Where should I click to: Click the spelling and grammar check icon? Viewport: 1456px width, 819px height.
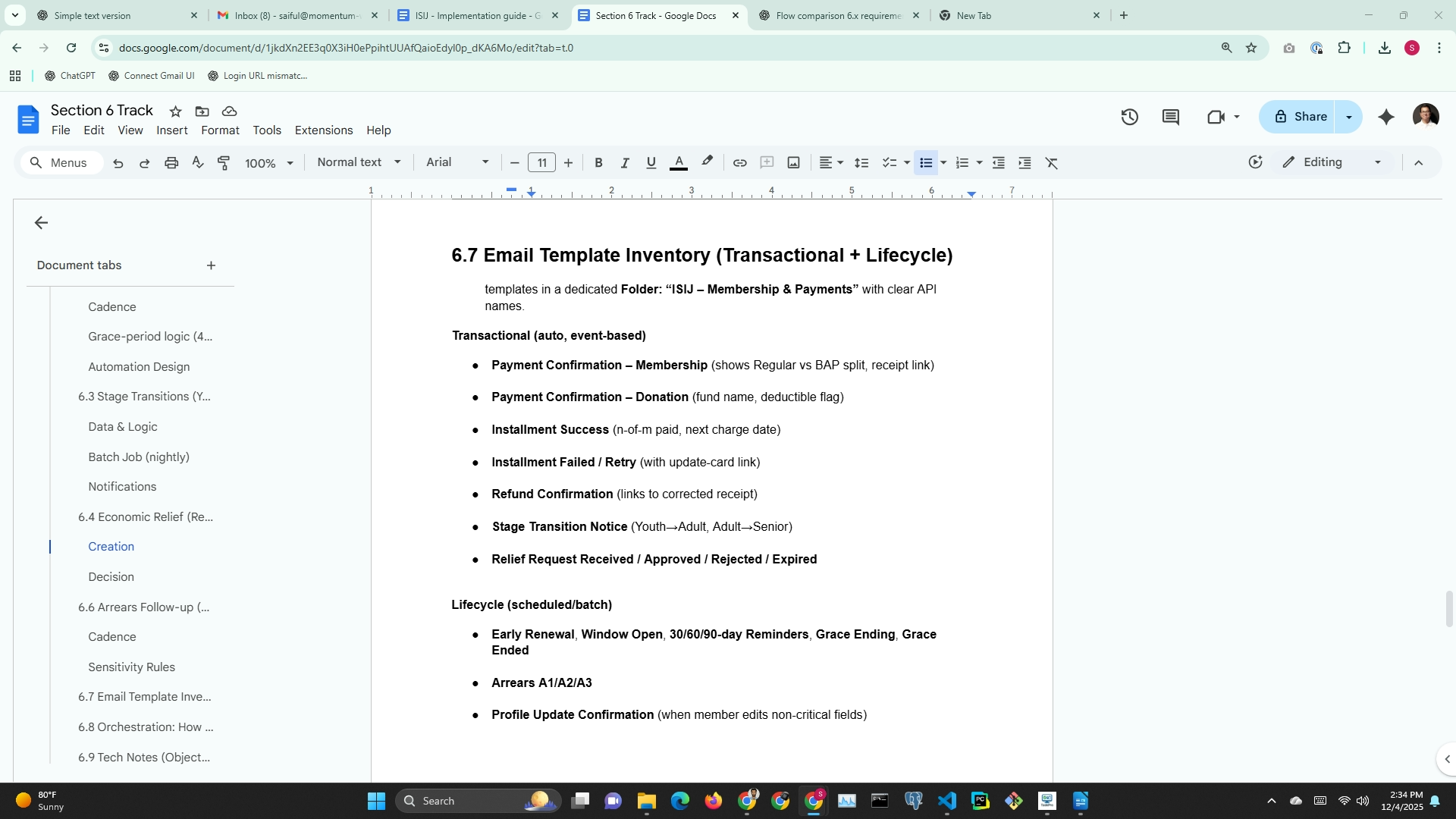point(198,162)
